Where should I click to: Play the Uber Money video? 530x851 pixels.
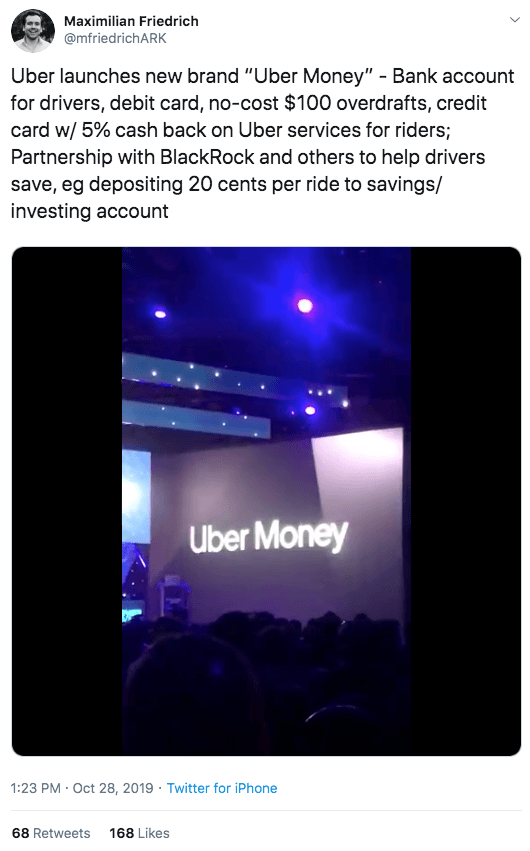(x=266, y=501)
